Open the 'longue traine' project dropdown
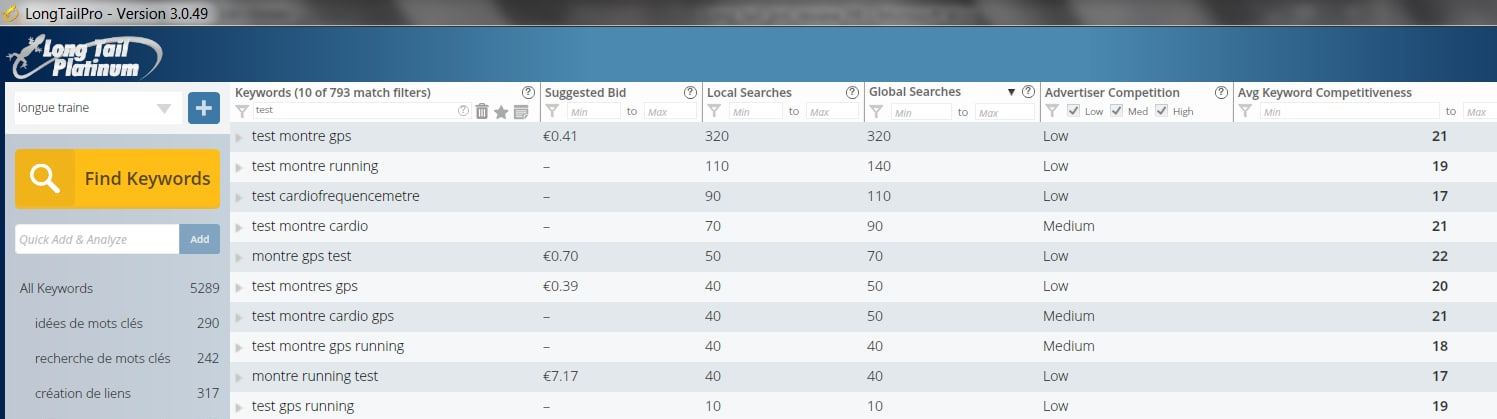 [98, 108]
